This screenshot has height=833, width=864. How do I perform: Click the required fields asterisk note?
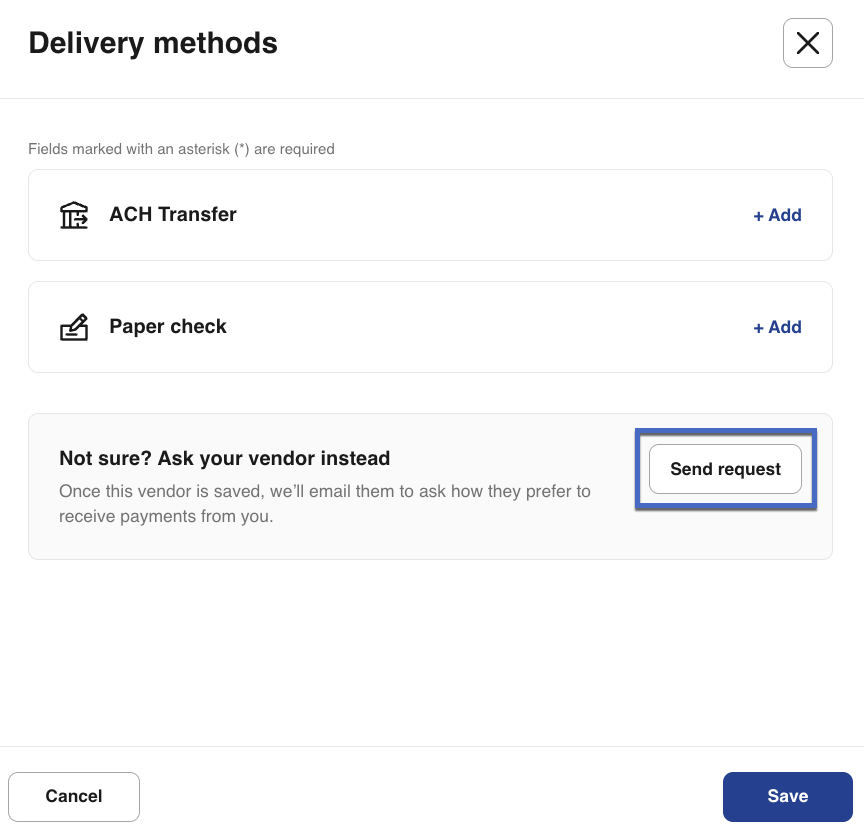click(x=181, y=149)
